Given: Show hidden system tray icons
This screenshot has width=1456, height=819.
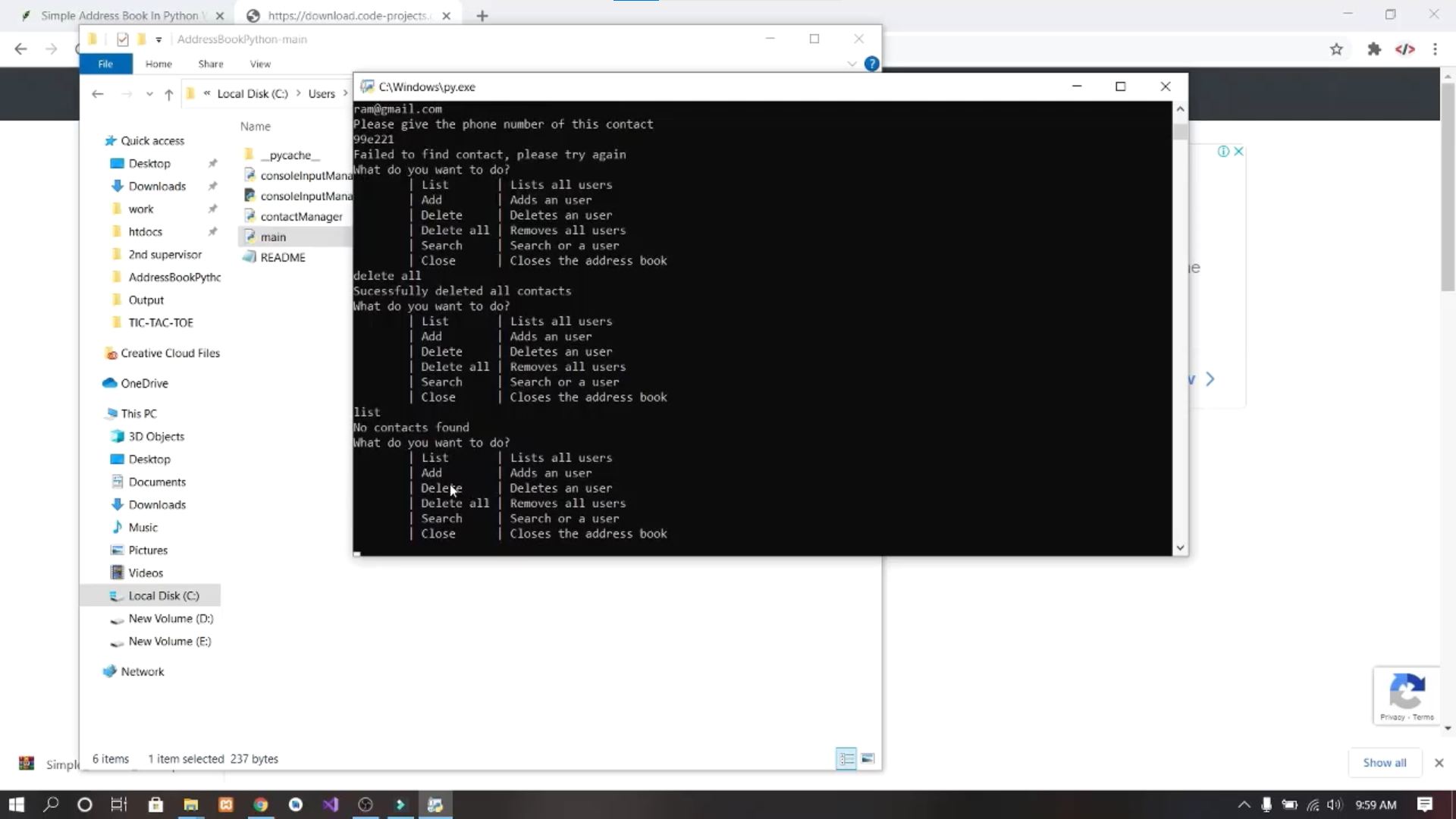Looking at the screenshot, I should pos(1244,805).
